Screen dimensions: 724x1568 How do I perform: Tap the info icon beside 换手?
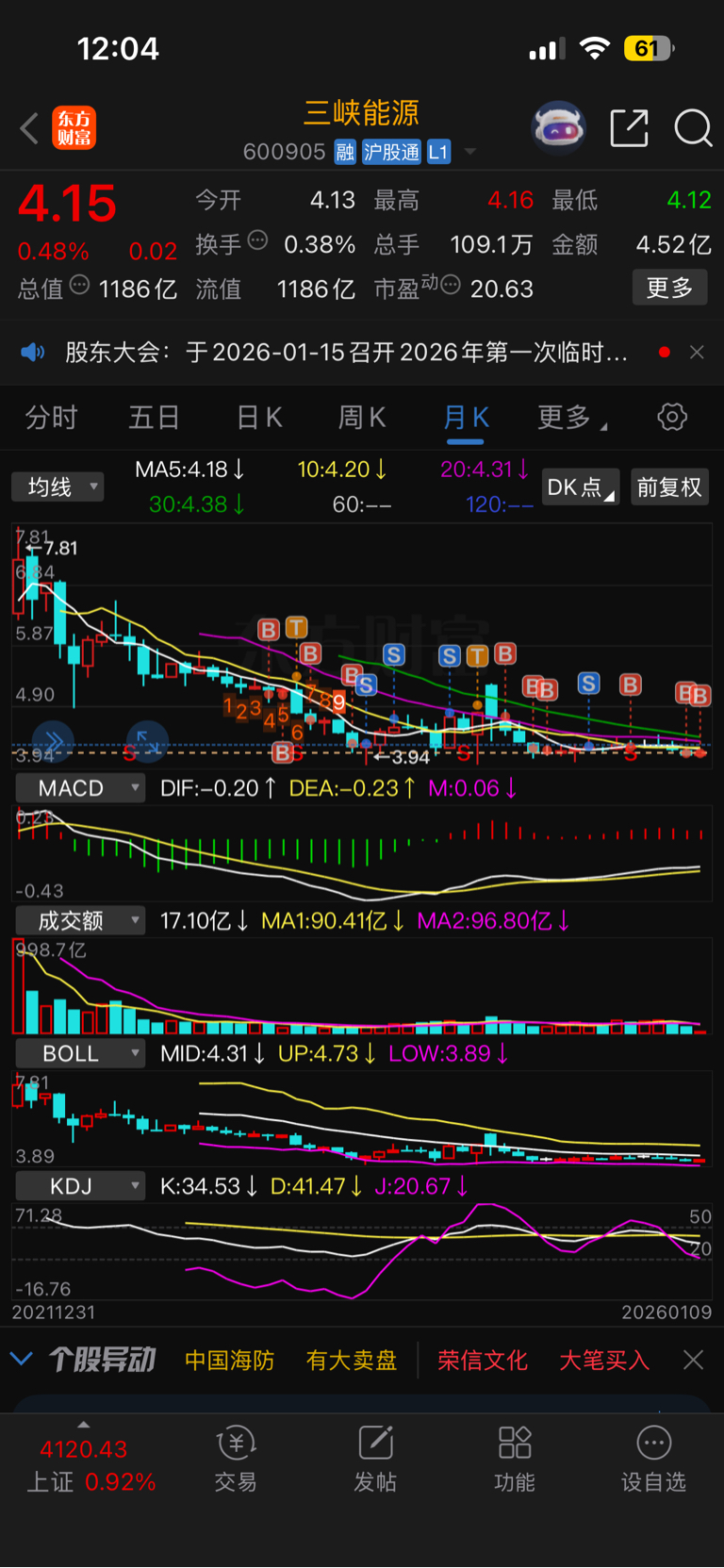257,240
